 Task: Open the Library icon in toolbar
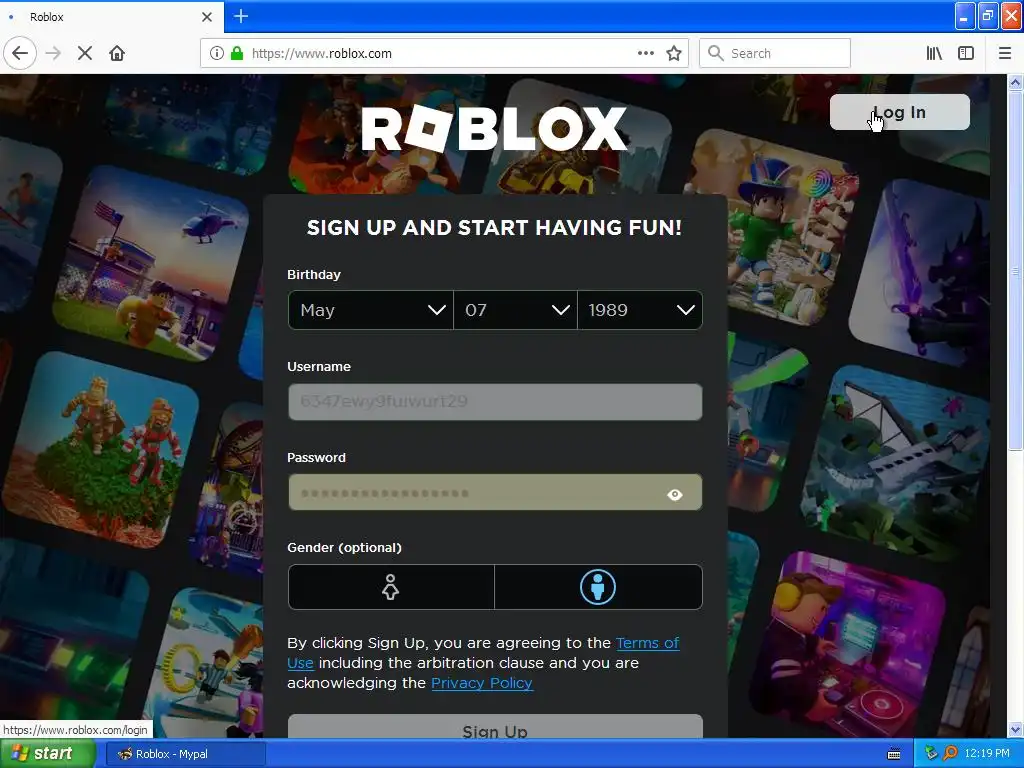(934, 53)
